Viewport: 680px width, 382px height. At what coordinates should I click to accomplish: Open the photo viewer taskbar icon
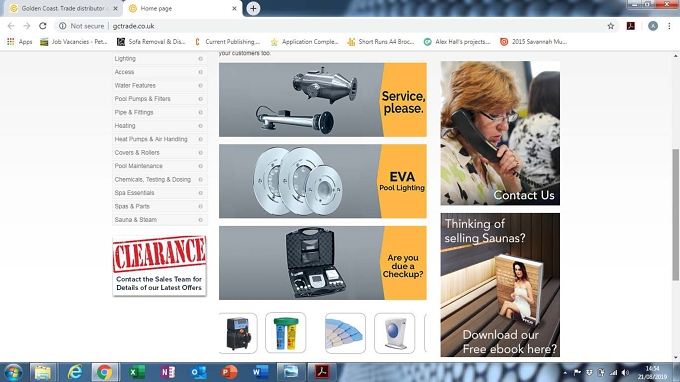click(291, 372)
